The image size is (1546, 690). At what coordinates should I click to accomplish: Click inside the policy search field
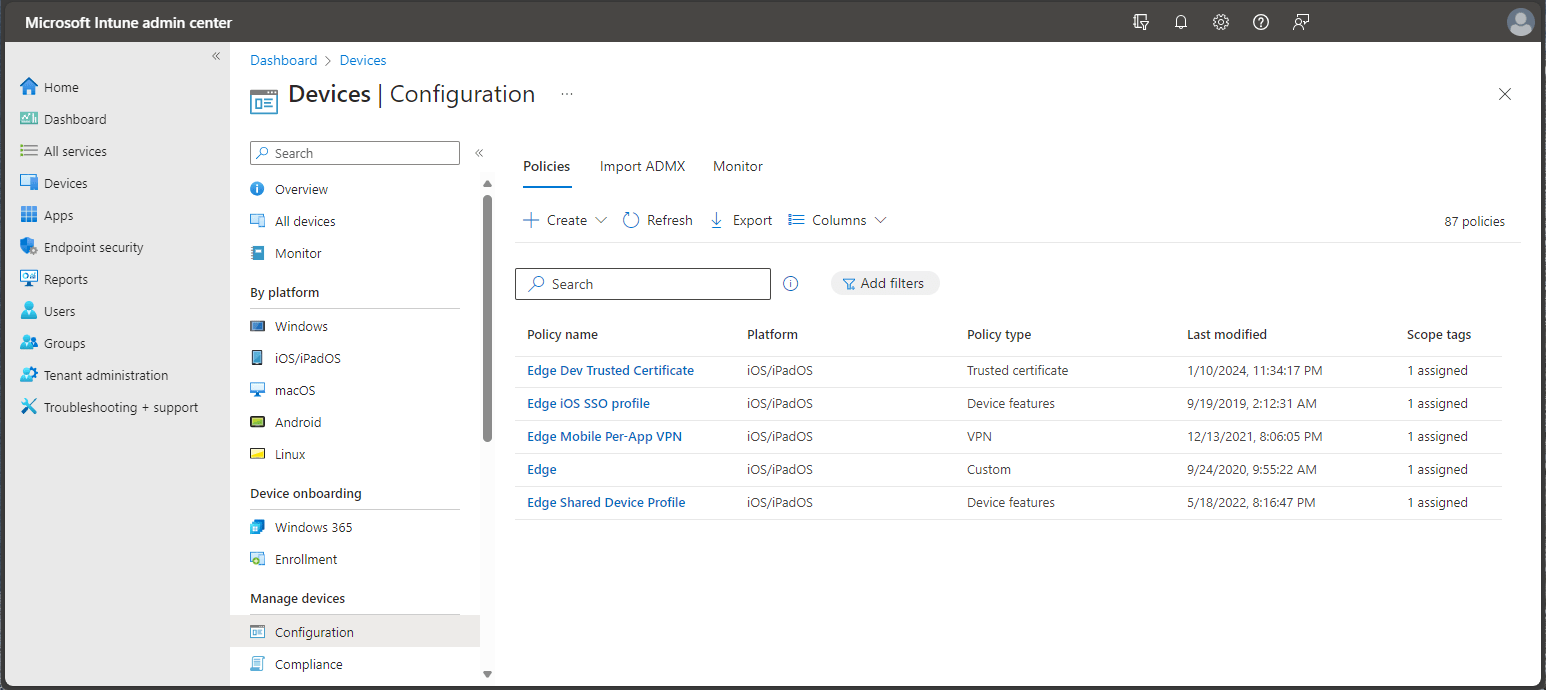(x=642, y=283)
